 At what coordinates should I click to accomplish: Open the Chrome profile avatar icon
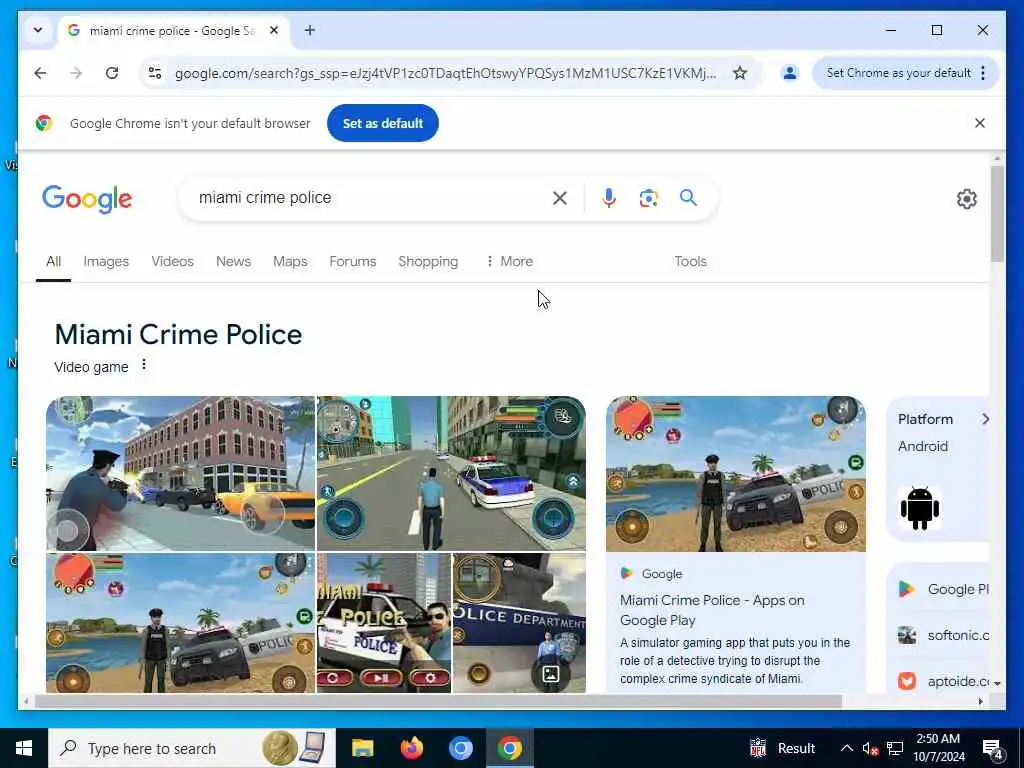(790, 73)
